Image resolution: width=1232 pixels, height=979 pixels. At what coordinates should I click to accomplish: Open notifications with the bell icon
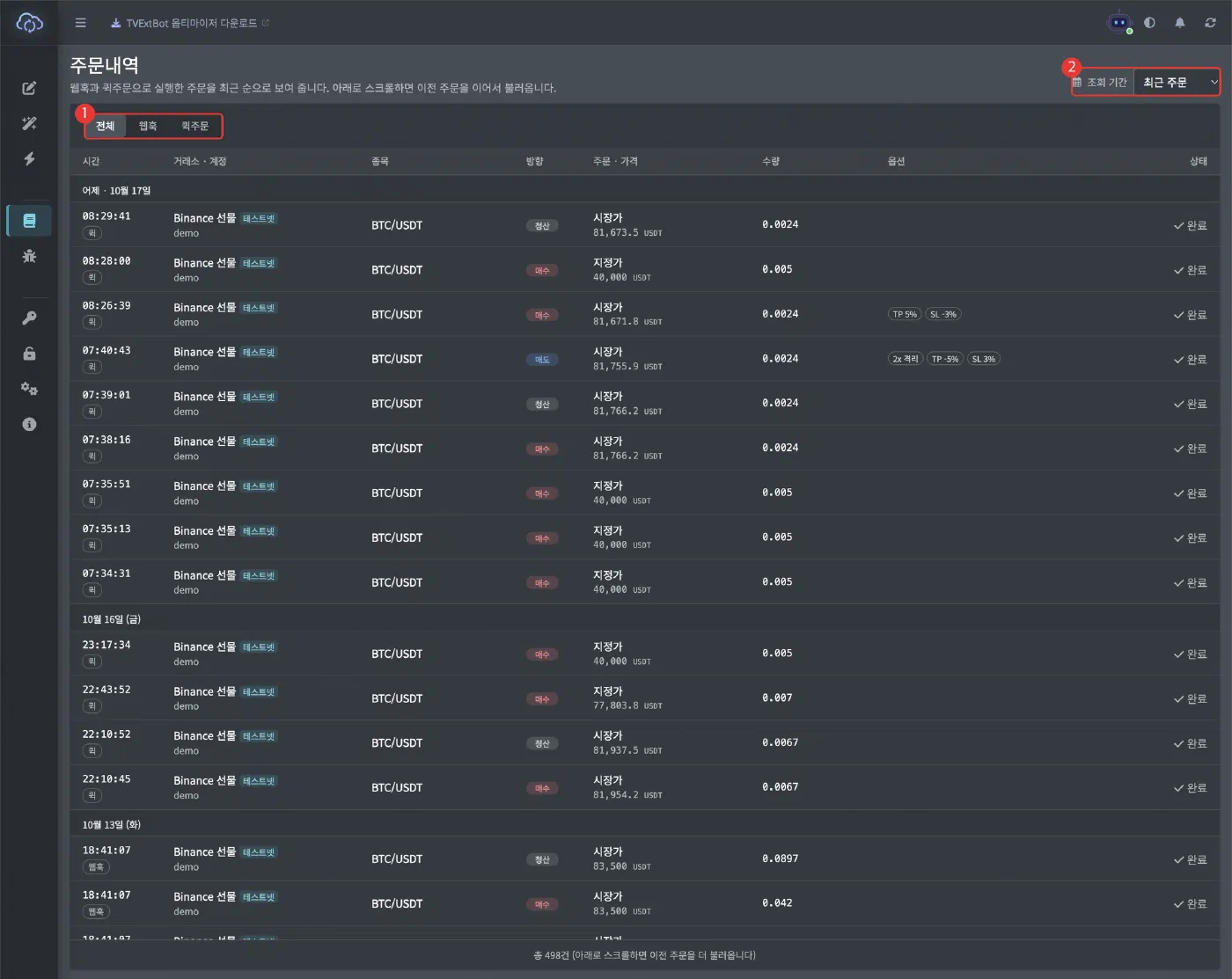(x=1180, y=23)
